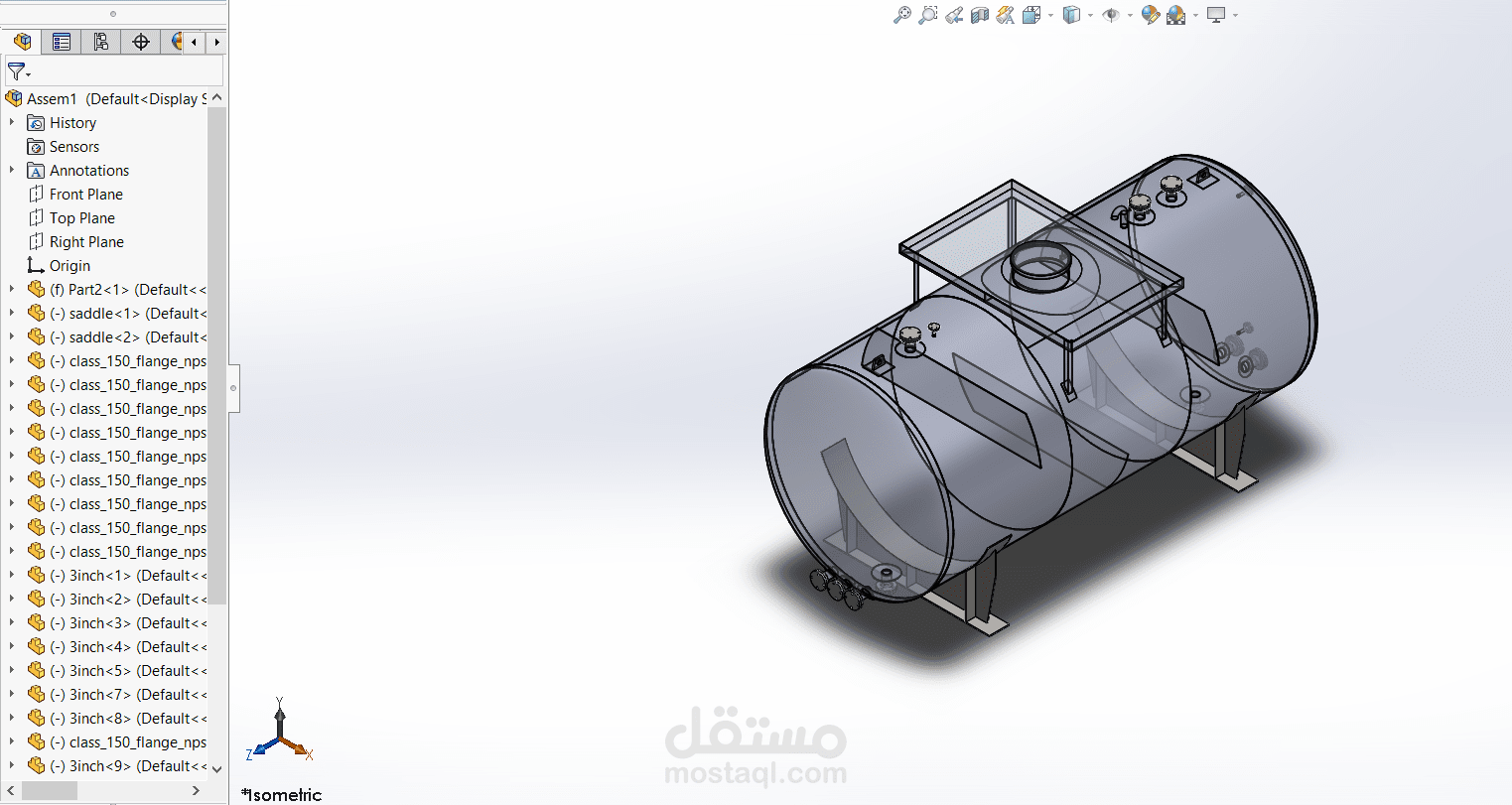
Task: Select the saddle<2> component
Action: click(117, 337)
